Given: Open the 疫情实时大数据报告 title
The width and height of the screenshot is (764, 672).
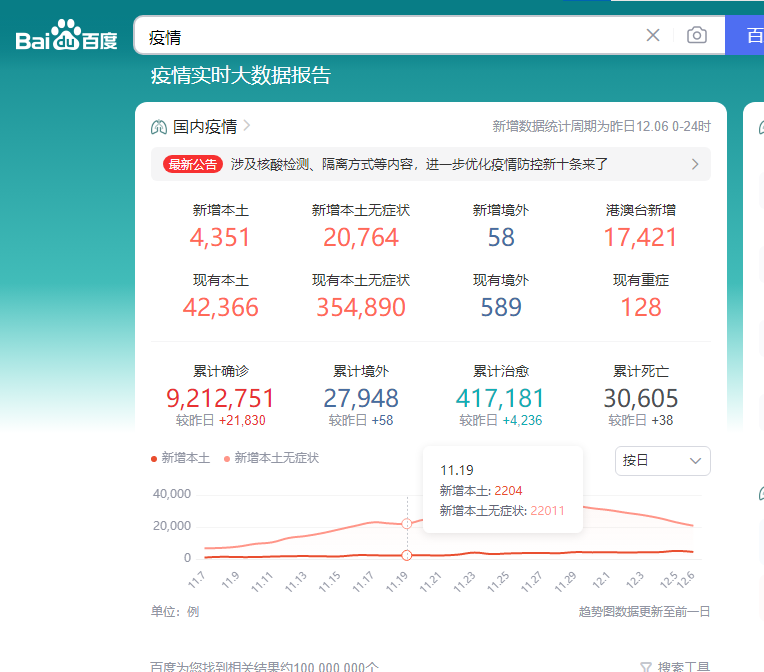Looking at the screenshot, I should tap(240, 76).
